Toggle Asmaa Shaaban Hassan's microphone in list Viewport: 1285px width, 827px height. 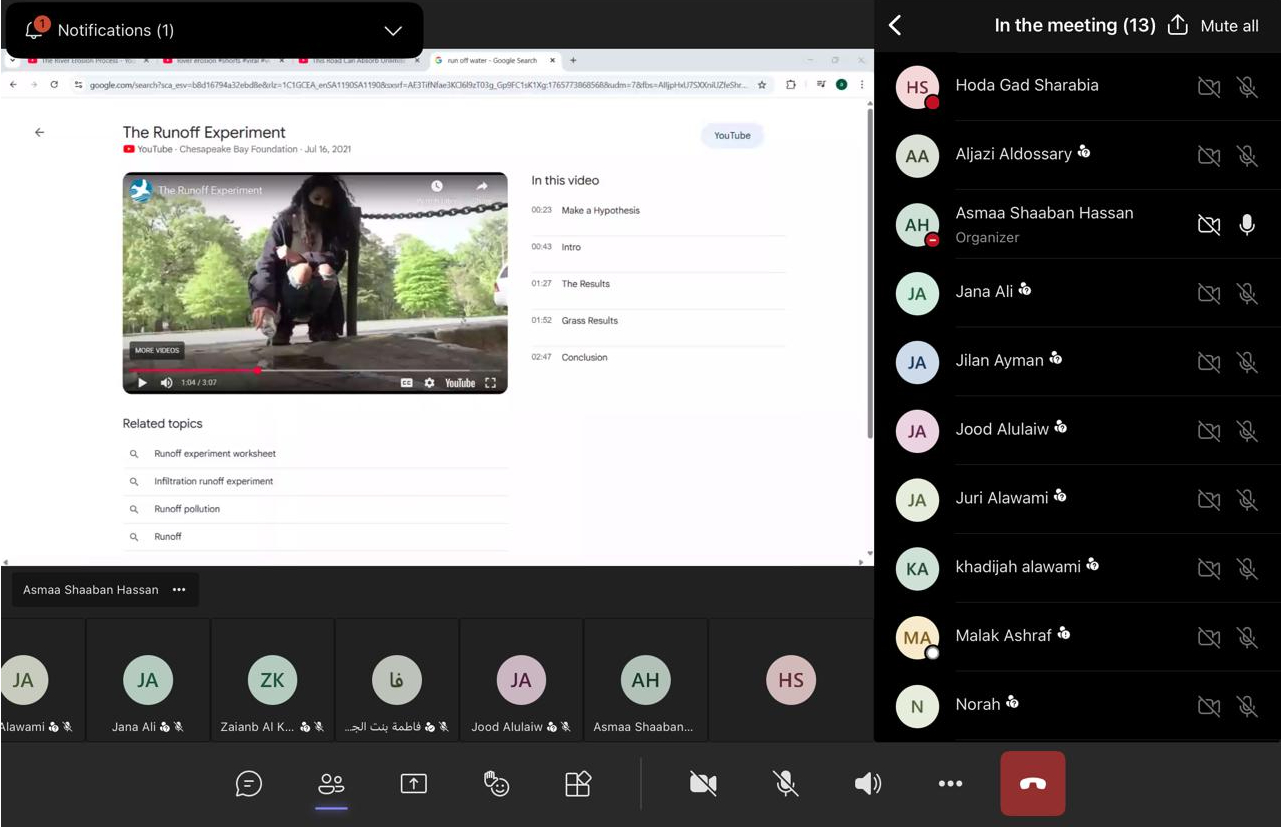[x=1247, y=225]
